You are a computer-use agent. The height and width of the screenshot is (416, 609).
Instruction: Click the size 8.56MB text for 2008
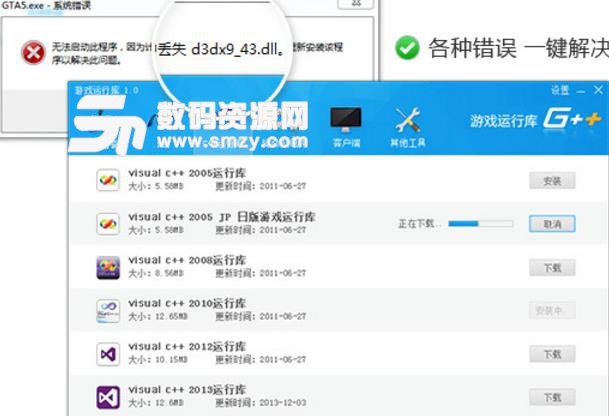[169, 273]
